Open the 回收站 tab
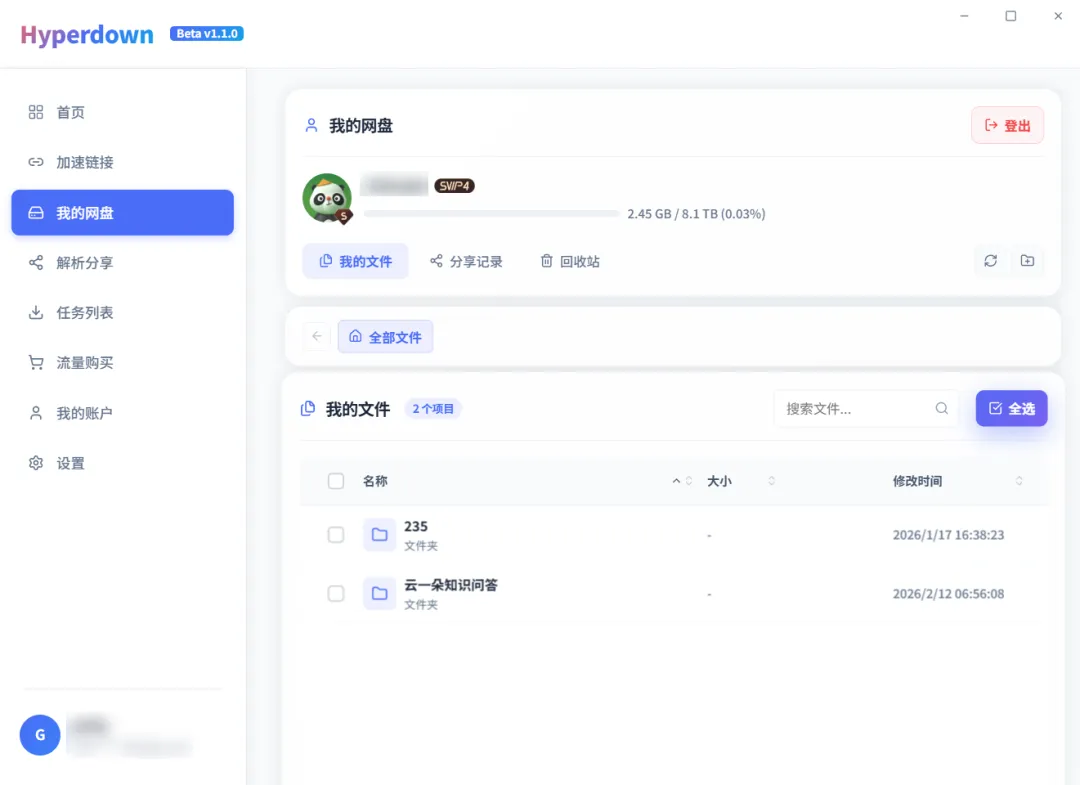This screenshot has width=1080, height=785. click(570, 262)
